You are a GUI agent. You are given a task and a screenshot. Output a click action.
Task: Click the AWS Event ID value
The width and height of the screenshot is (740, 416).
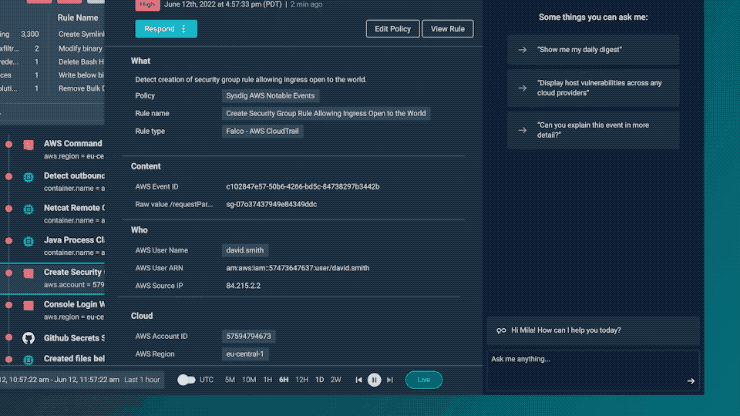303,187
